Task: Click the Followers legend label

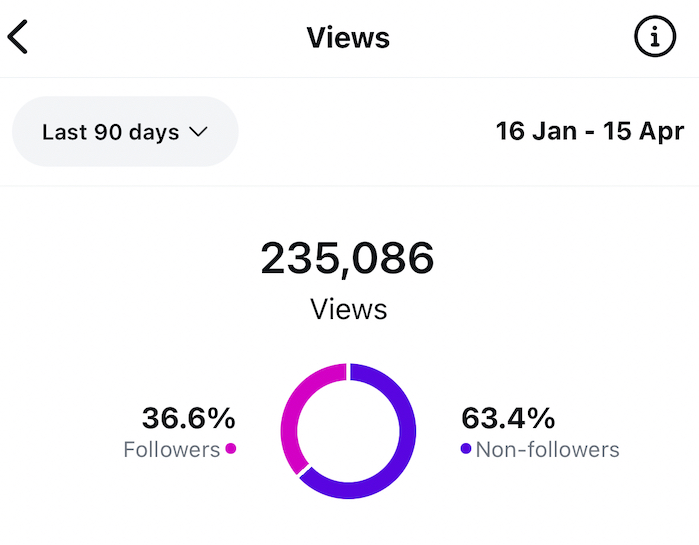Action: [171, 449]
